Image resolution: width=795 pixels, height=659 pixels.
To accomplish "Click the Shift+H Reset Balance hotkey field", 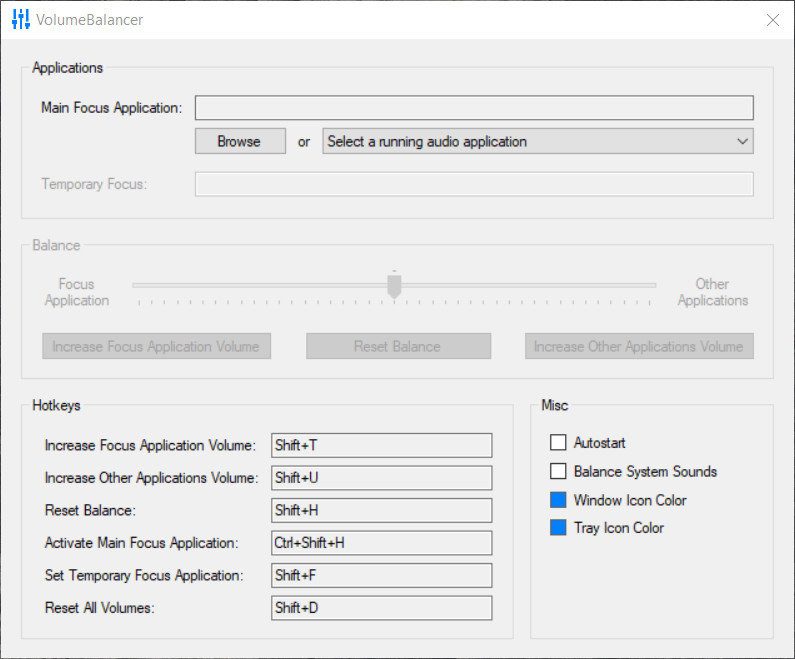I will (x=382, y=510).
